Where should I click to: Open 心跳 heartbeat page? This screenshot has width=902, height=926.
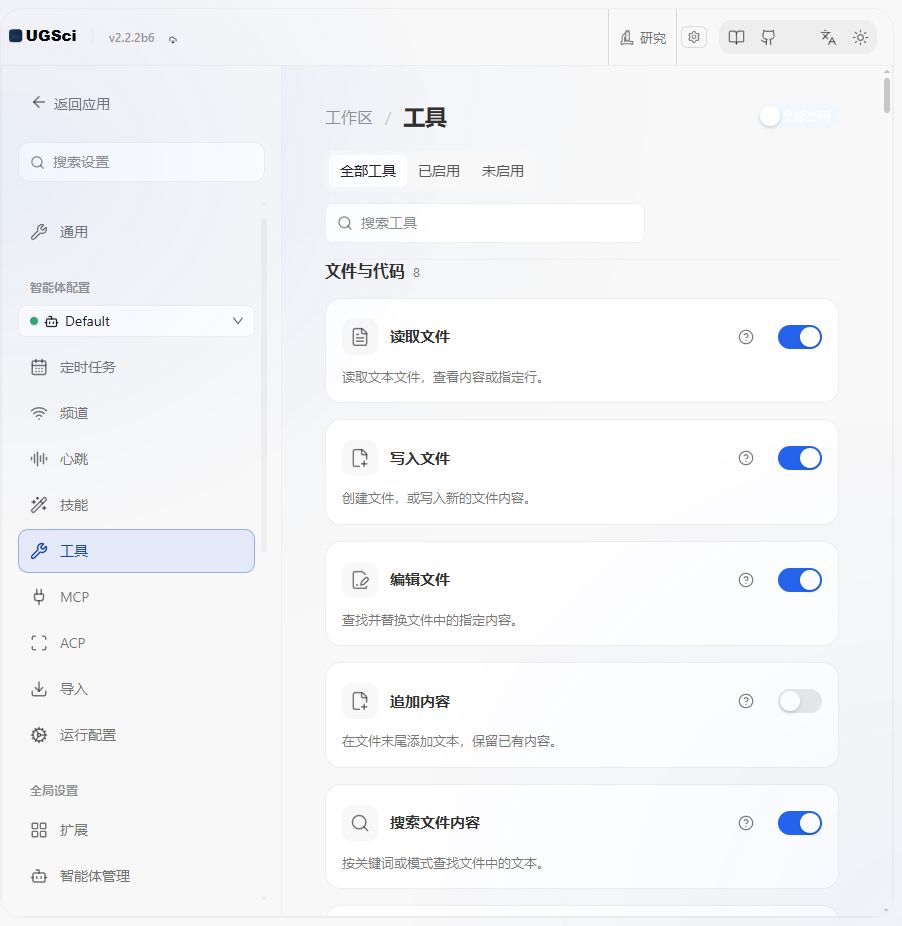136,459
